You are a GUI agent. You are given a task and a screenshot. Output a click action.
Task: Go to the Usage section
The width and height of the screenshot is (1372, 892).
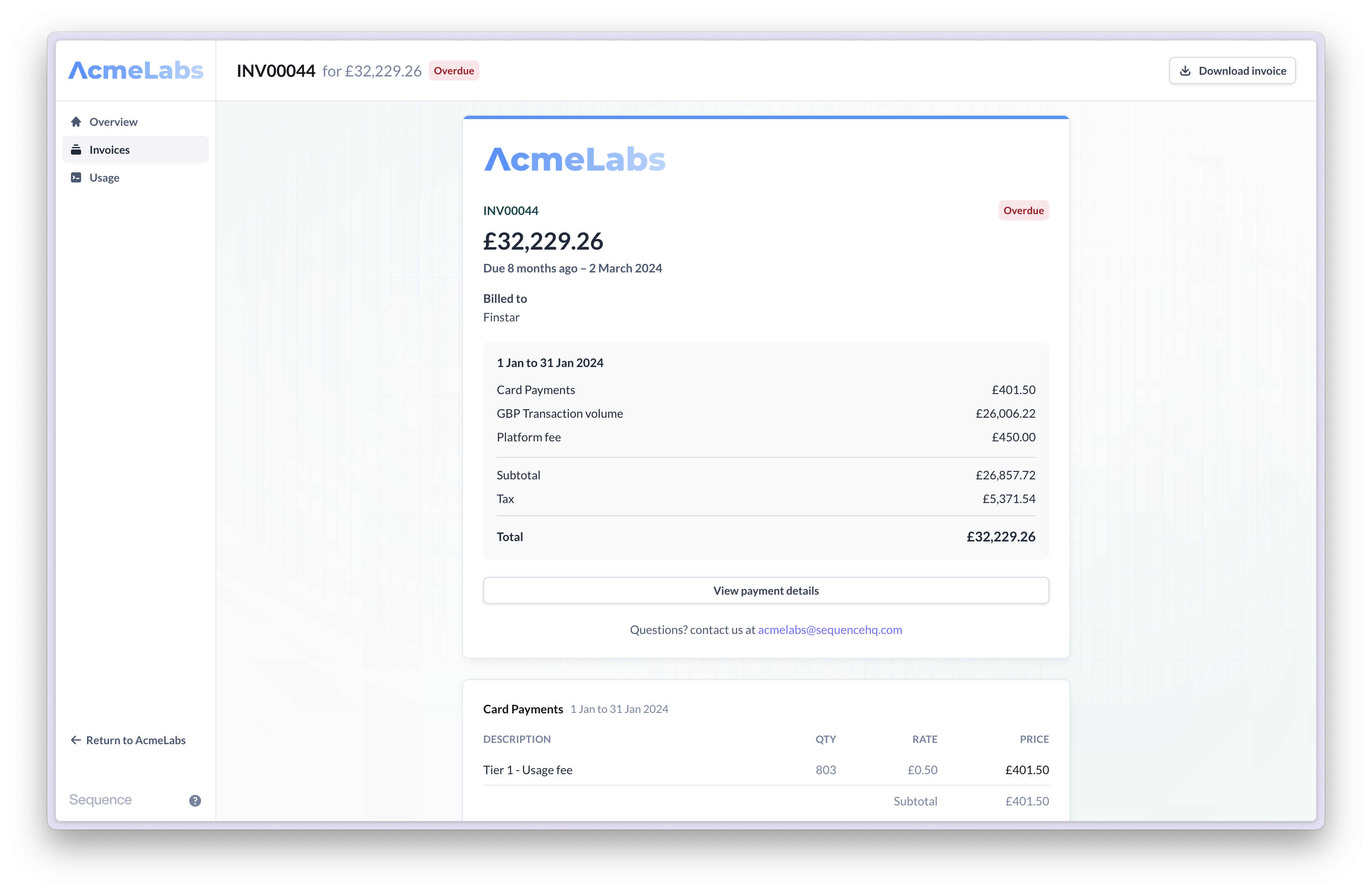(136, 177)
